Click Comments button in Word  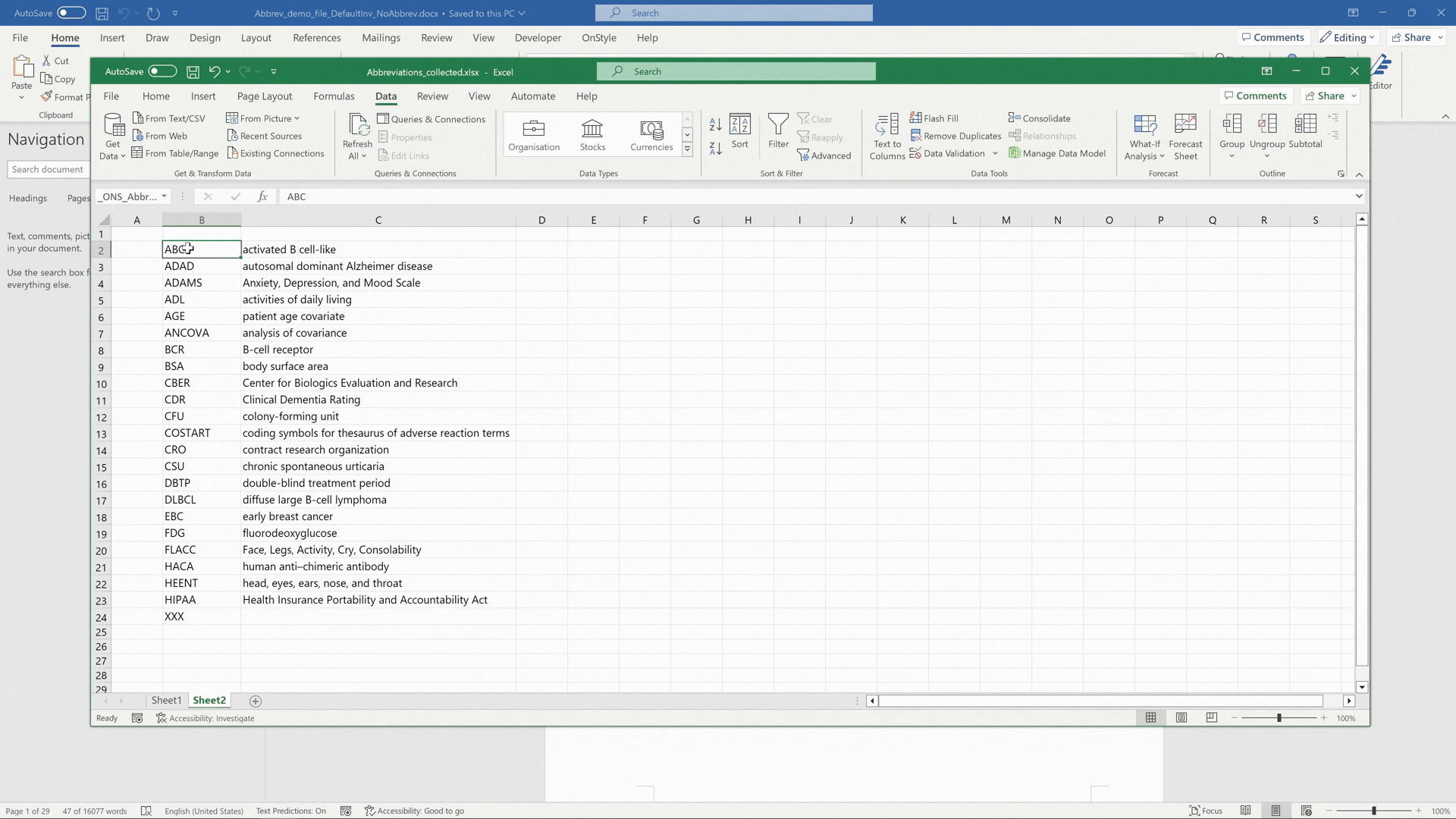pyautogui.click(x=1273, y=37)
